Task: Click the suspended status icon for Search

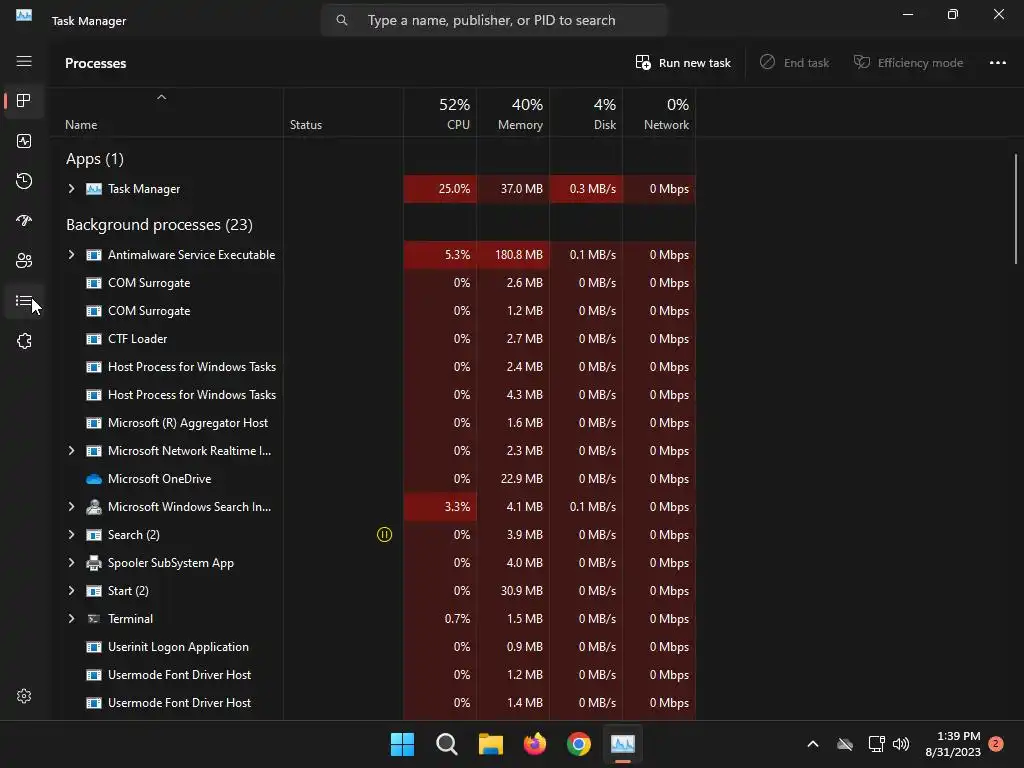Action: click(x=385, y=535)
